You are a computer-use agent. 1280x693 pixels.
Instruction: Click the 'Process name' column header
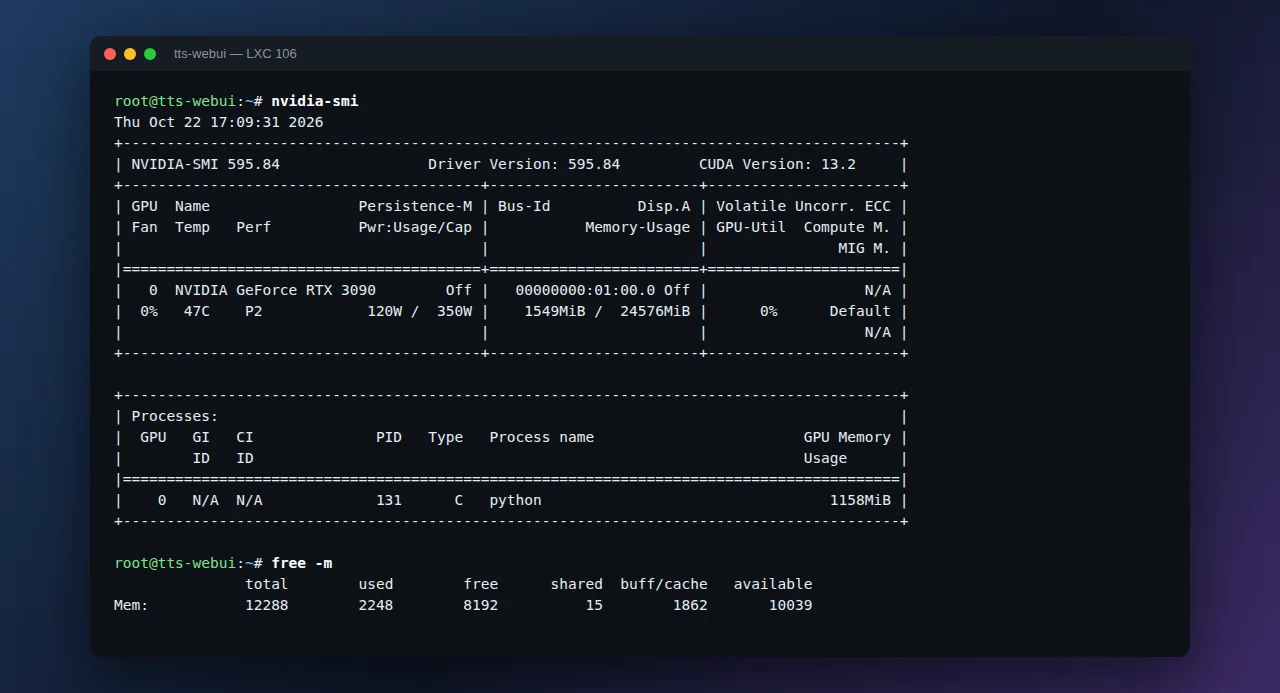542,437
